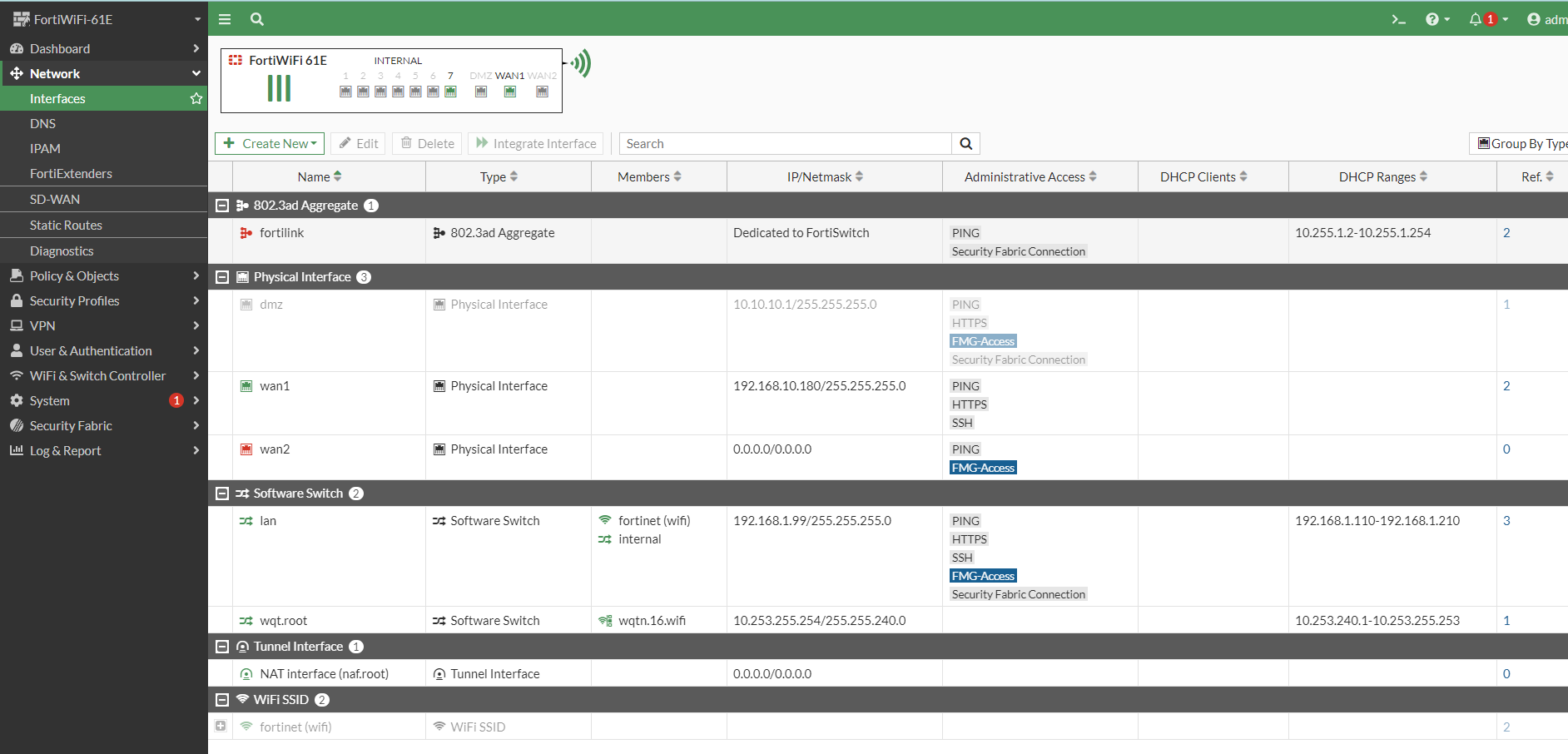1568x754 pixels.
Task: Expand Policy & Objects menu
Action: point(104,275)
